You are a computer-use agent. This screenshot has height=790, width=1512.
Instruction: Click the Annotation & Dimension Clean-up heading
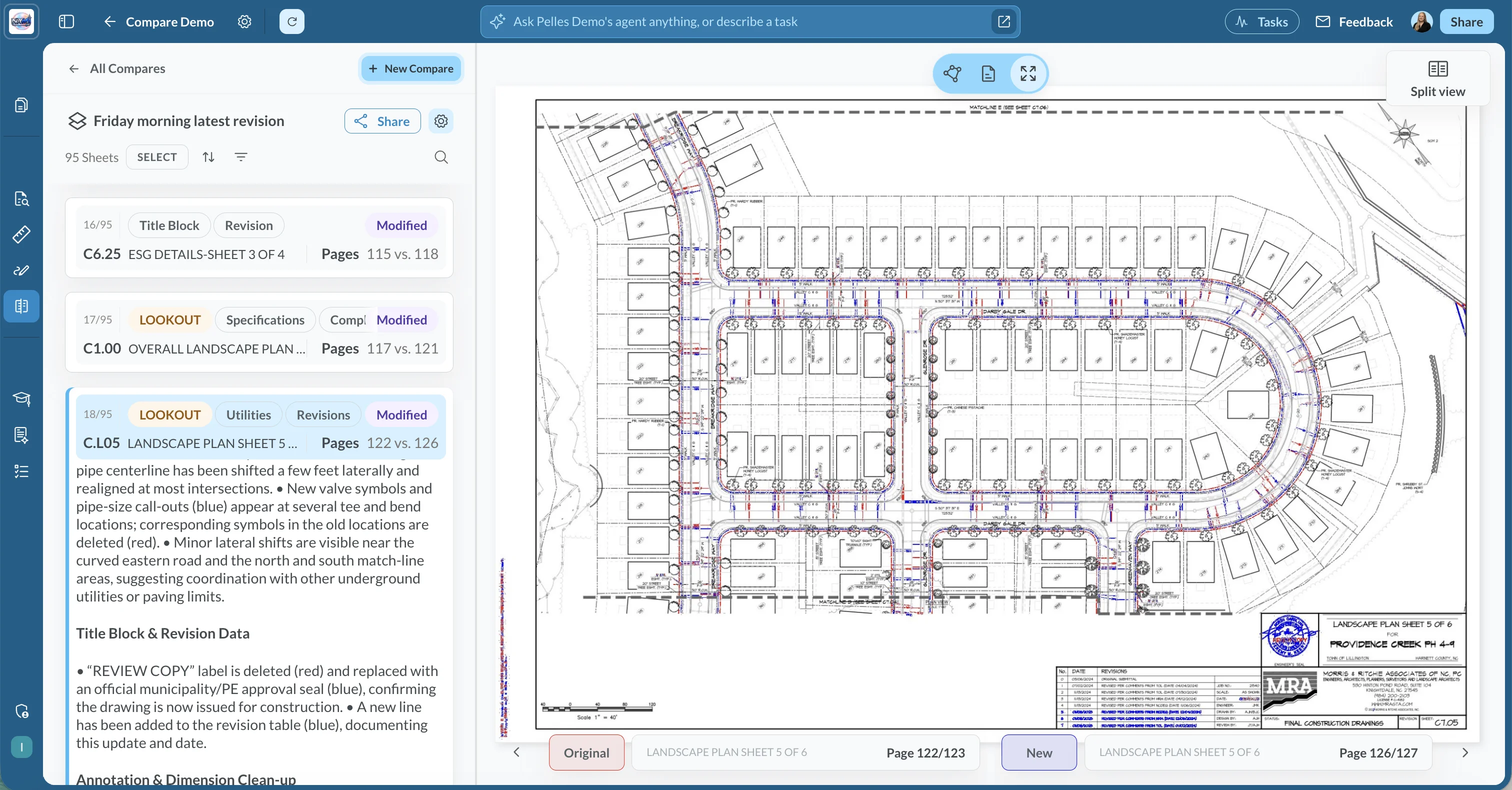(x=186, y=779)
